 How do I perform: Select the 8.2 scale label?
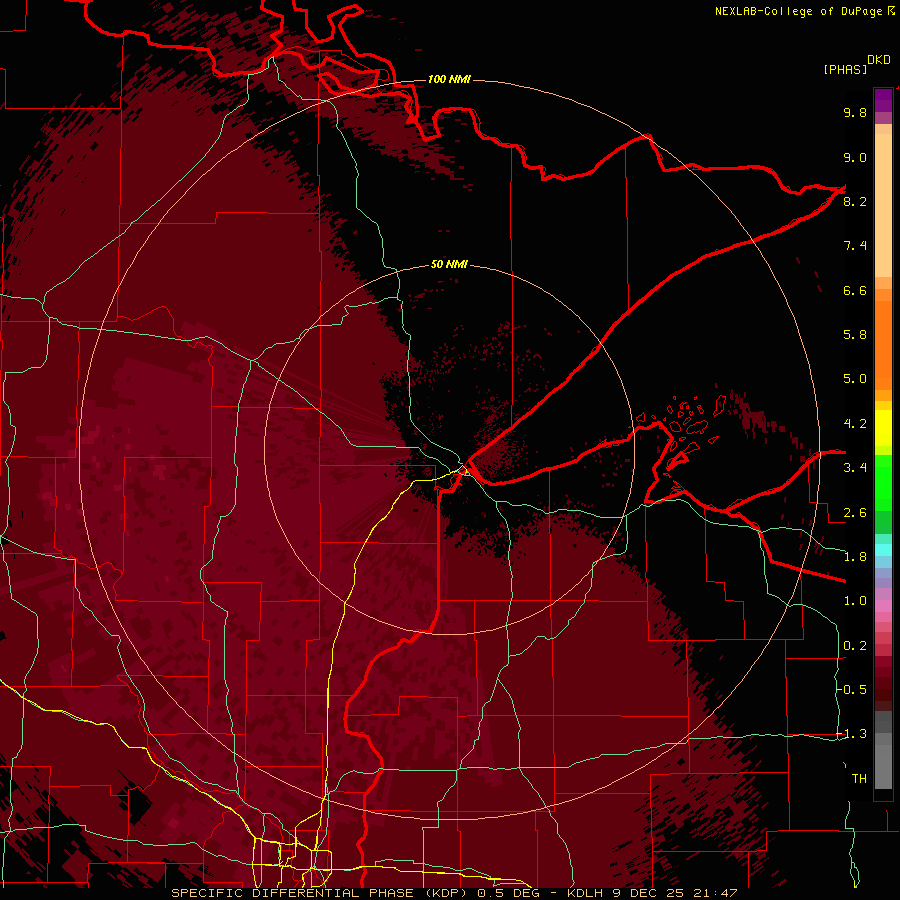(x=855, y=201)
